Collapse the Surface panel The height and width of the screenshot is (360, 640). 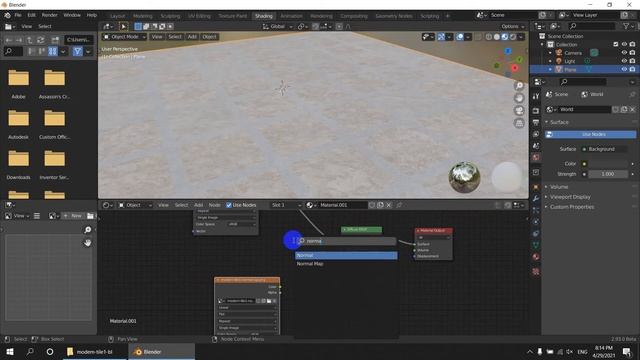click(x=559, y=122)
